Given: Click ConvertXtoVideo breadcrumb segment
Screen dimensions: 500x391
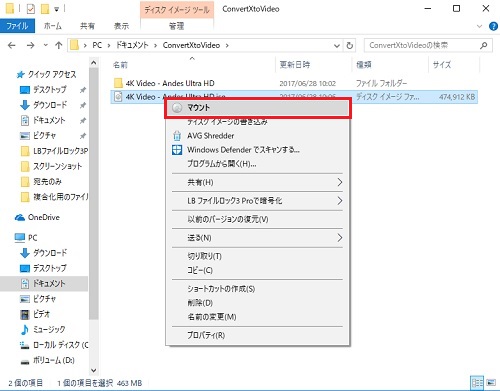Looking at the screenshot, I should 191,45.
